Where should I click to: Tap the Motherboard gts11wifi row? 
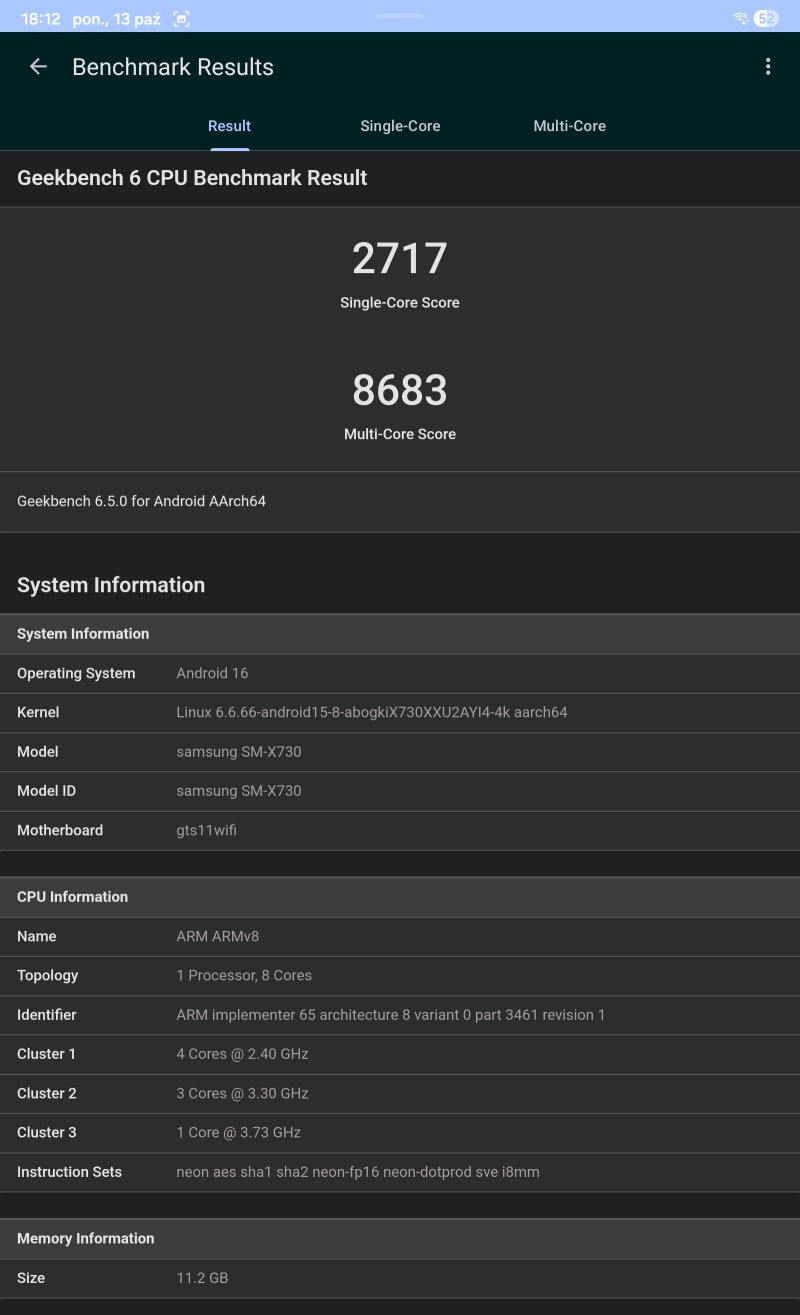tap(400, 830)
